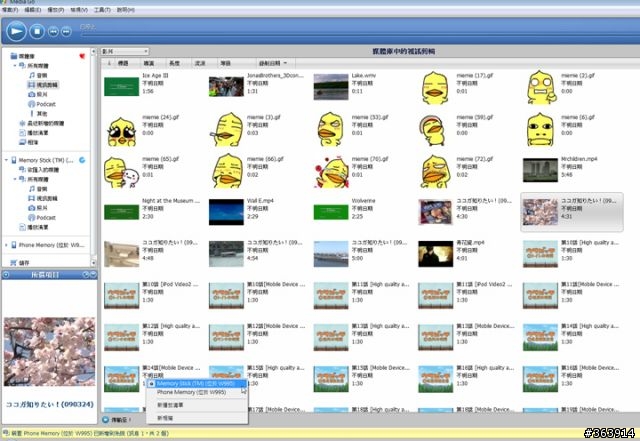
Task: Collapse the 所選項目 selected item panel
Action: (93, 274)
